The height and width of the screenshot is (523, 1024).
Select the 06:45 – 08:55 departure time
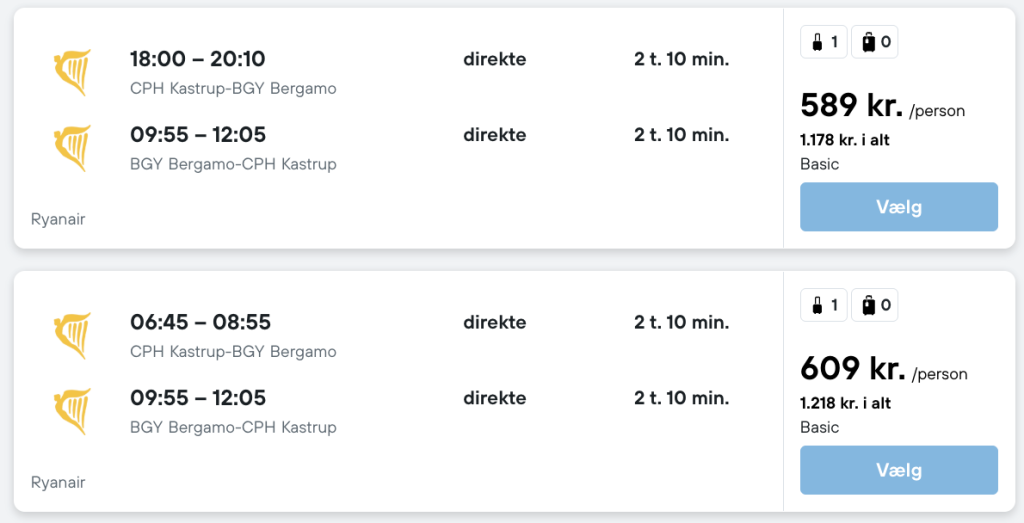point(200,322)
